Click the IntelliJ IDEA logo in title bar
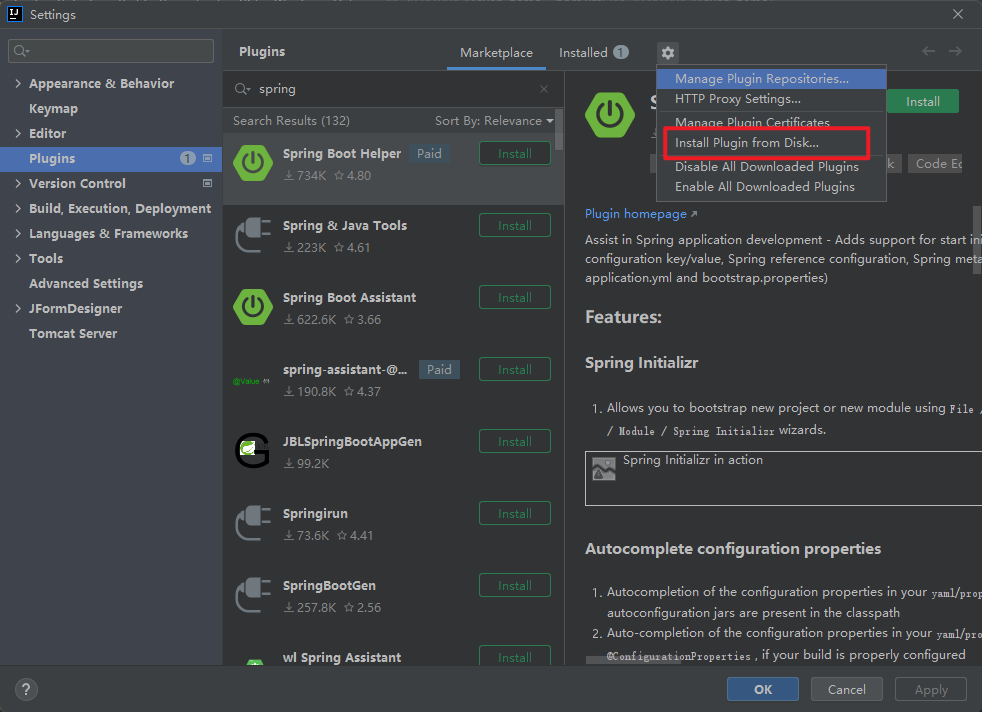The height and width of the screenshot is (712, 982). coord(14,14)
